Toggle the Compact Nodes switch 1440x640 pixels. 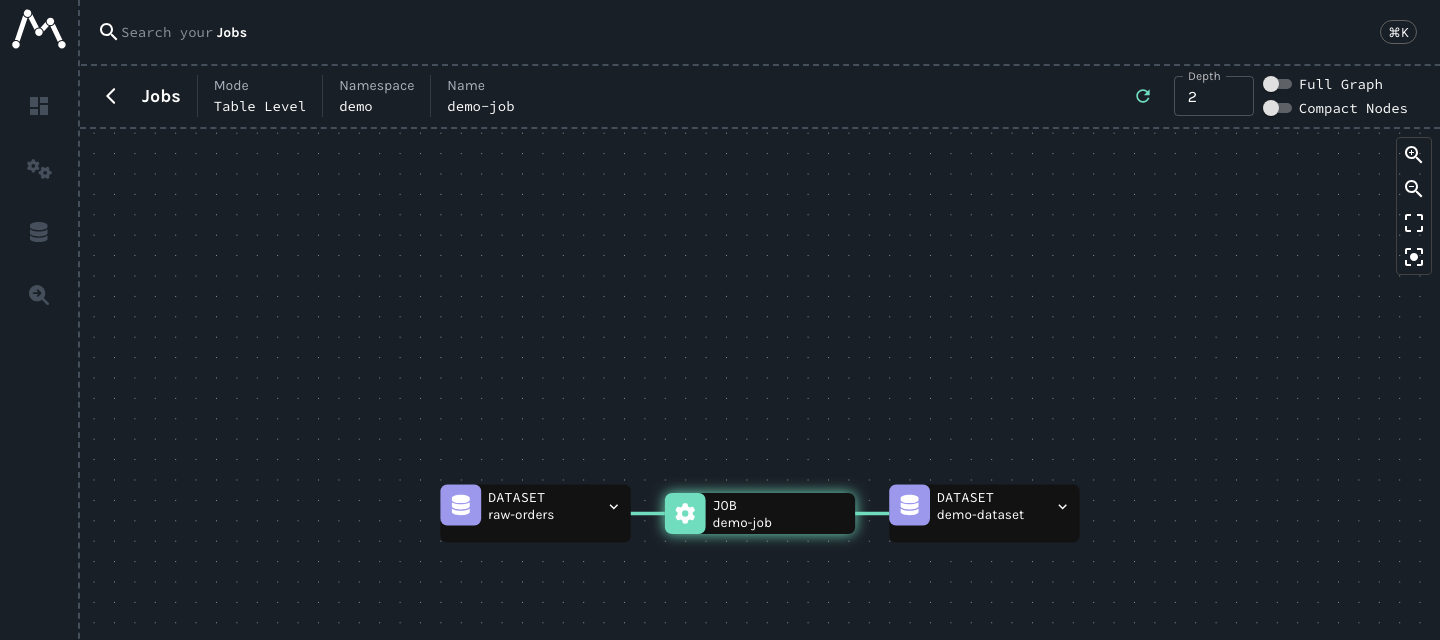[x=1277, y=108]
